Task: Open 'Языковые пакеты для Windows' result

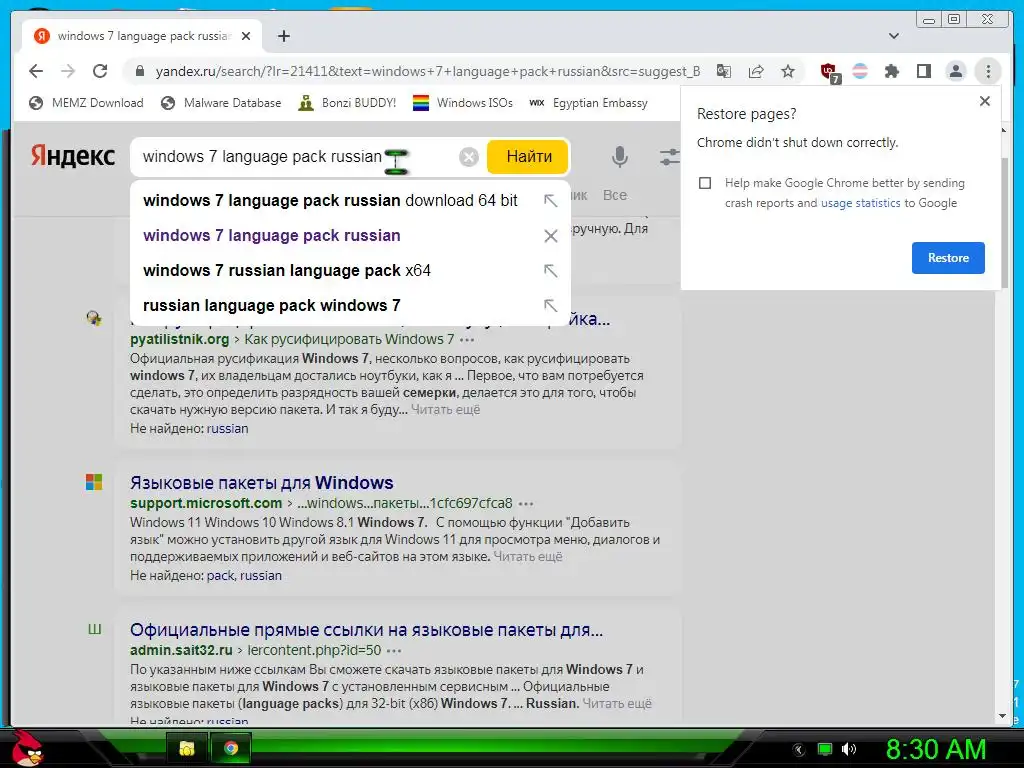Action: point(262,483)
